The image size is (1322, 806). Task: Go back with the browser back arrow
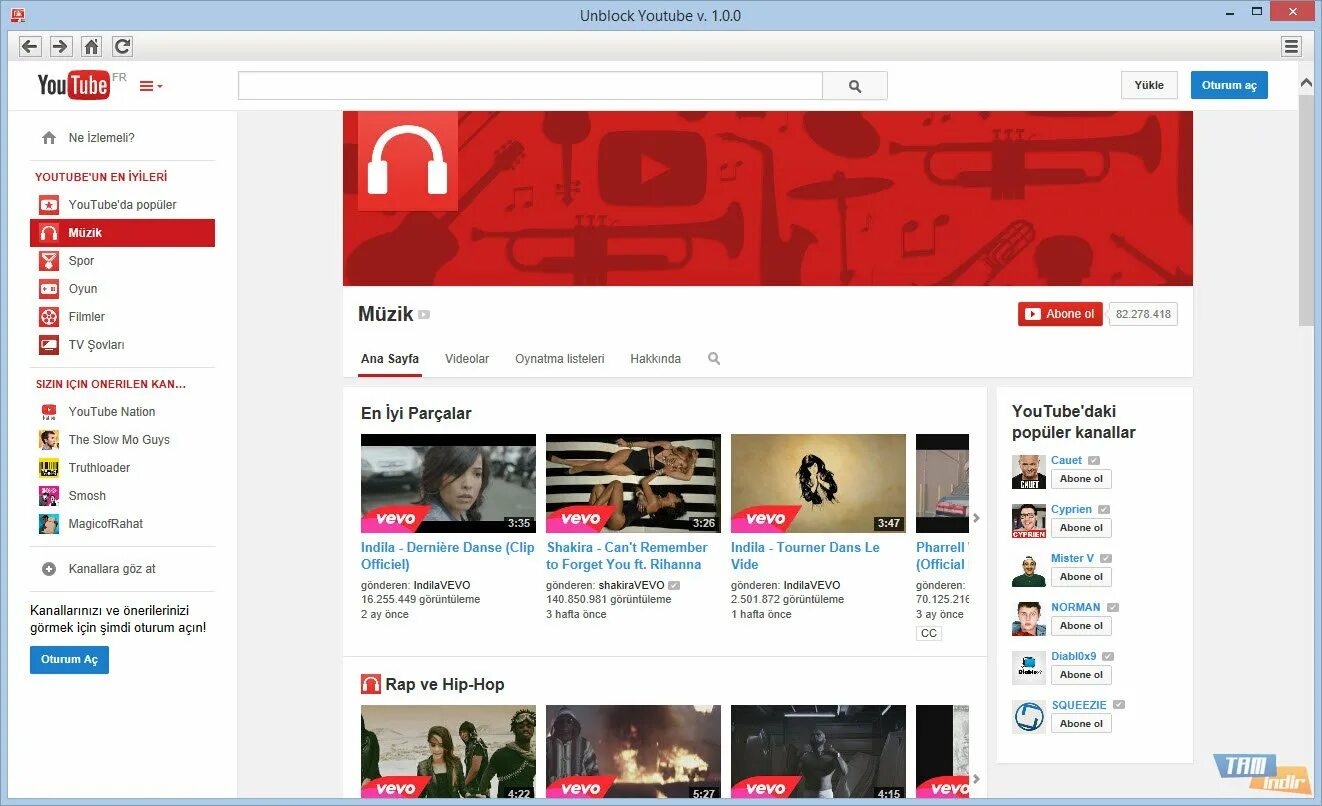[29, 46]
